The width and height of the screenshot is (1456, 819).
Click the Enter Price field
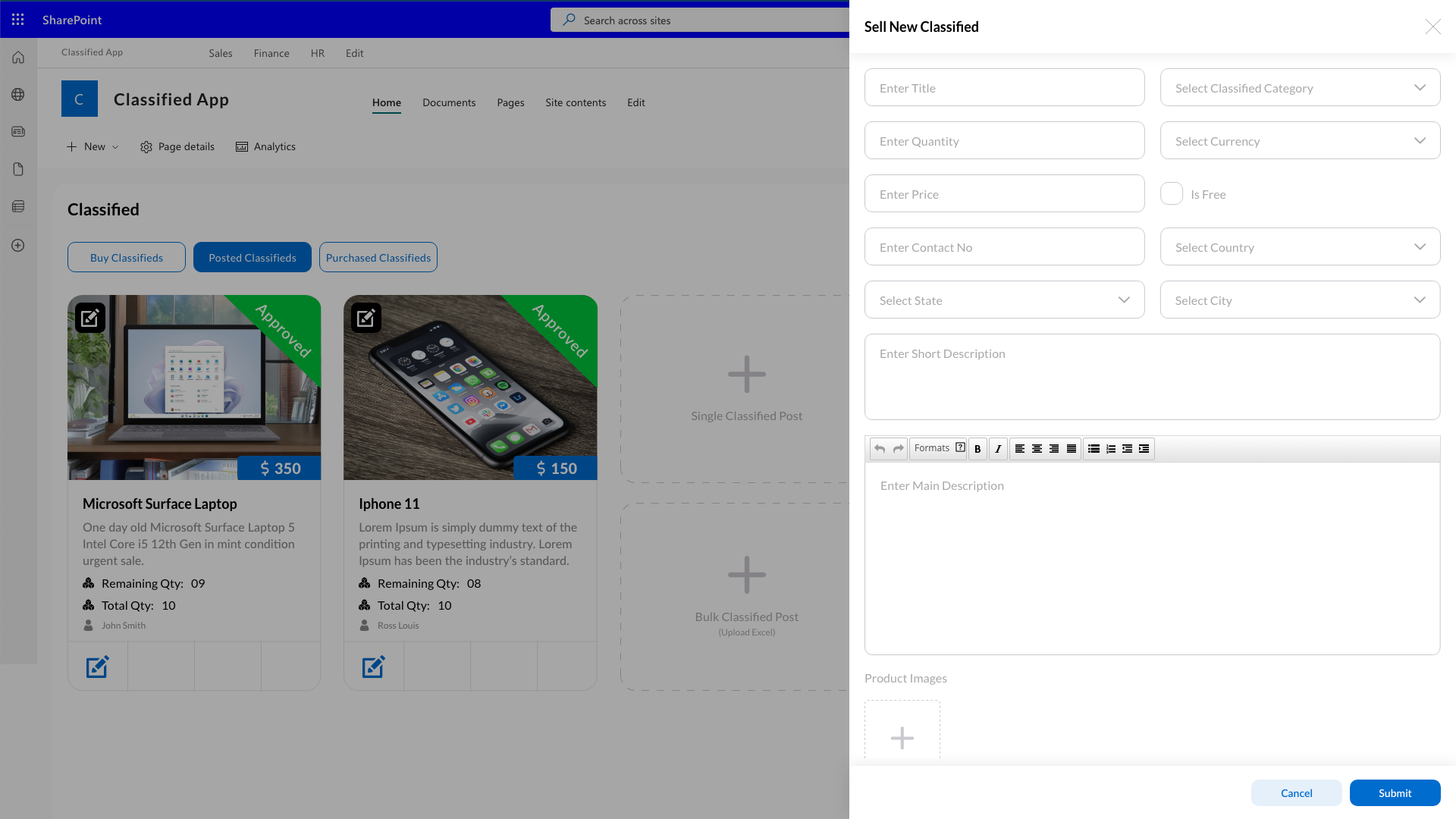coord(1005,193)
